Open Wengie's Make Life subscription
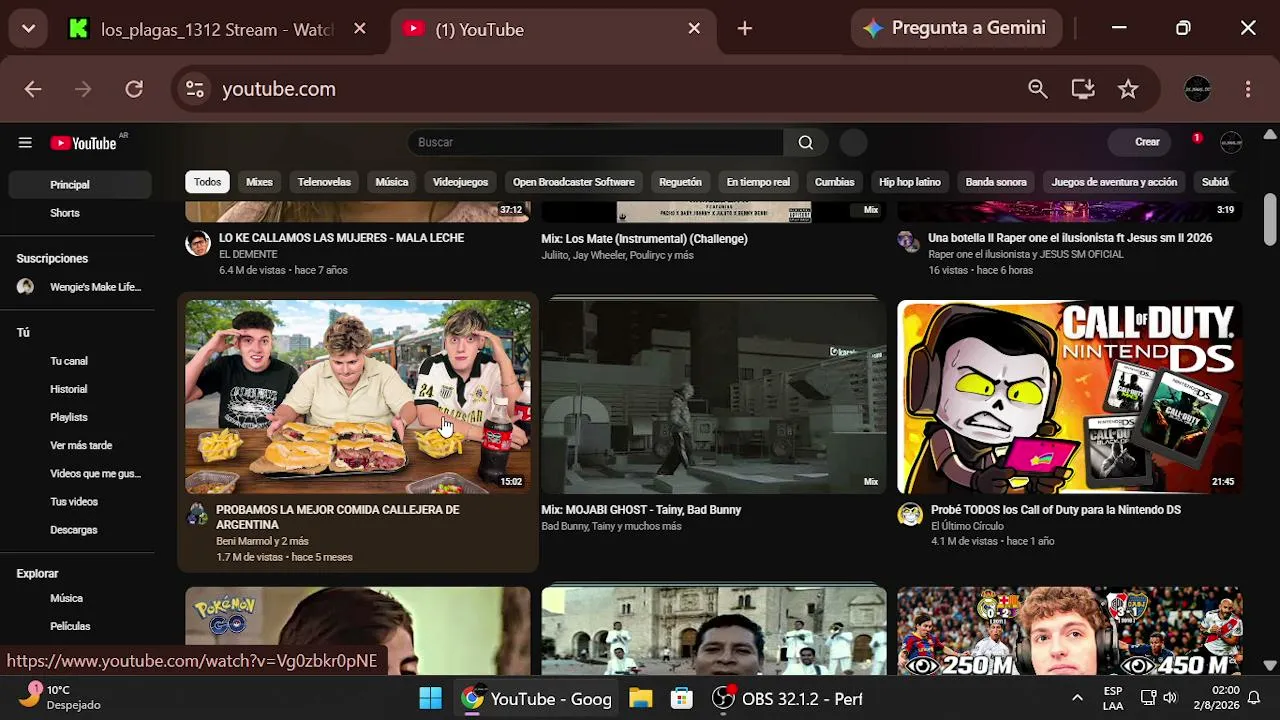The width and height of the screenshot is (1280, 720). [x=80, y=287]
